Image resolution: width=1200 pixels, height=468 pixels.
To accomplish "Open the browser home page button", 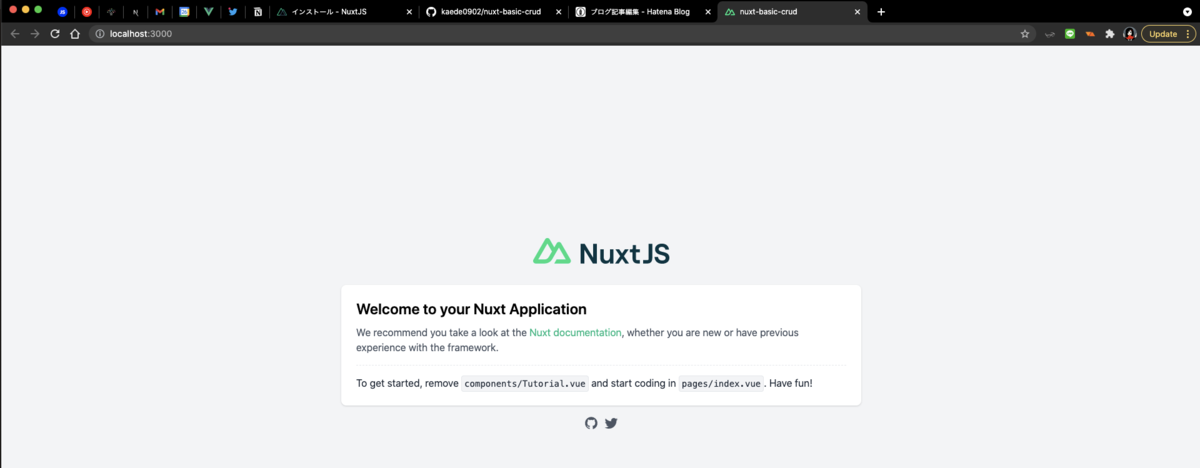I will [75, 33].
